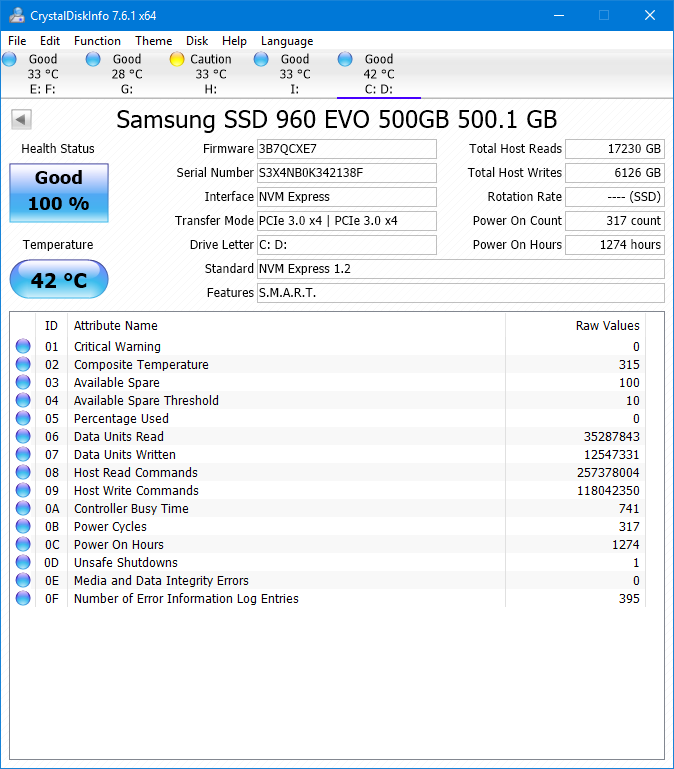Click status orb for Percentage Used row
Screen dimensions: 674x769
pyautogui.click(x=23, y=418)
